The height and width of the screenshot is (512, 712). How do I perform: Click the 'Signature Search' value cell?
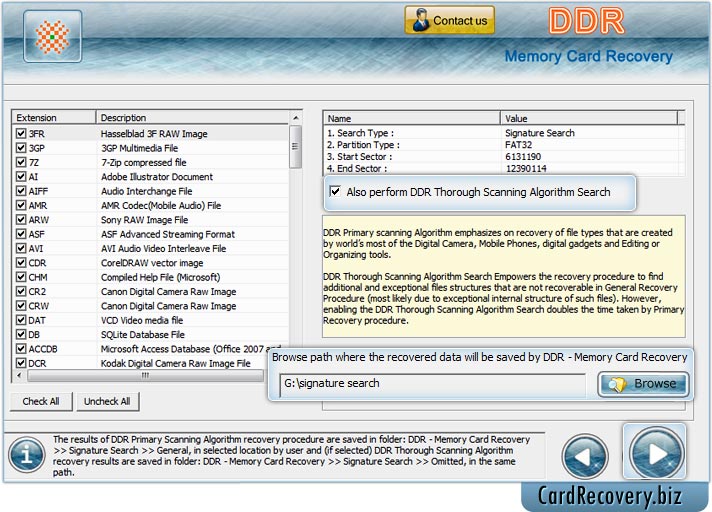point(540,133)
